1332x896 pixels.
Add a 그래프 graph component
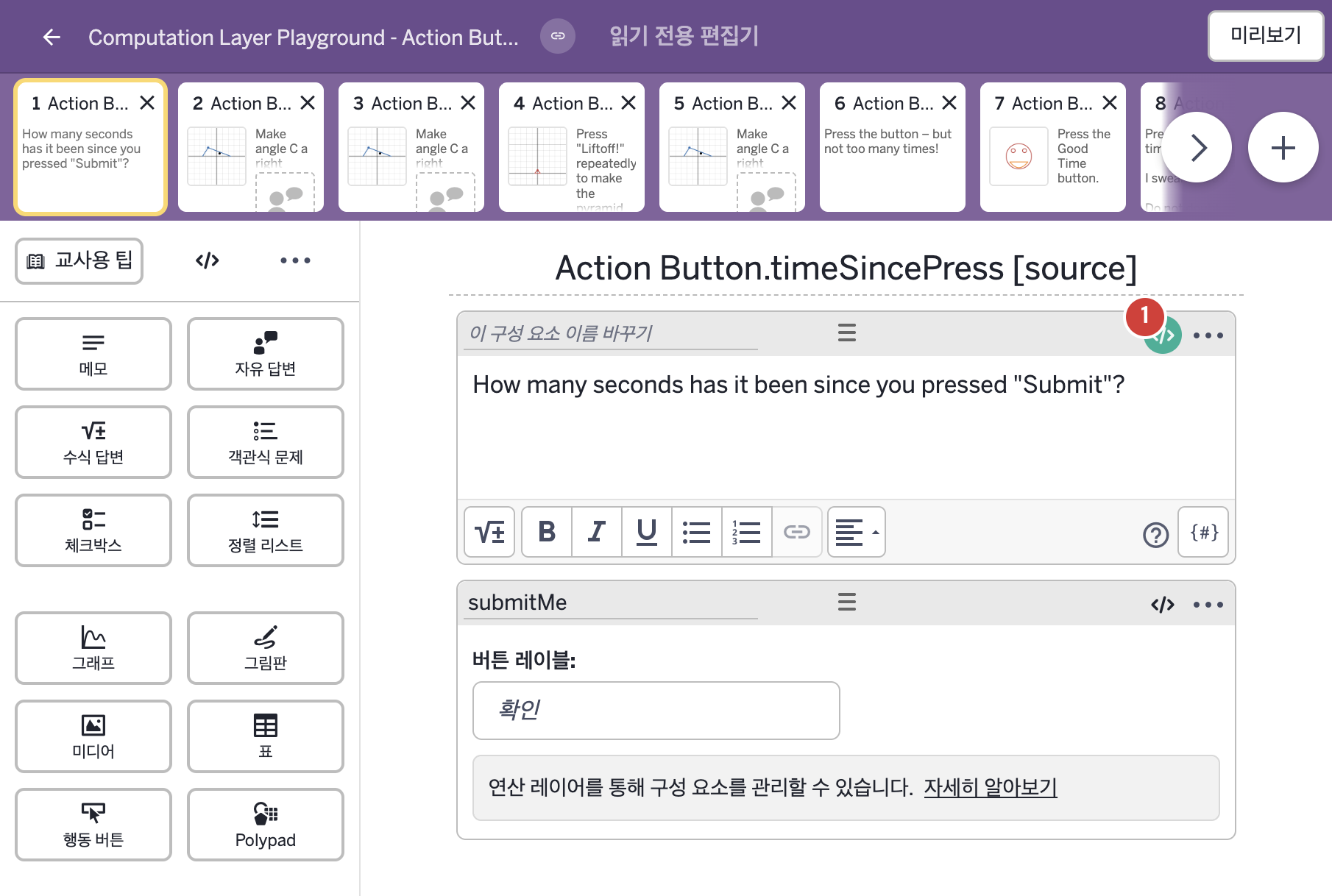click(x=93, y=648)
